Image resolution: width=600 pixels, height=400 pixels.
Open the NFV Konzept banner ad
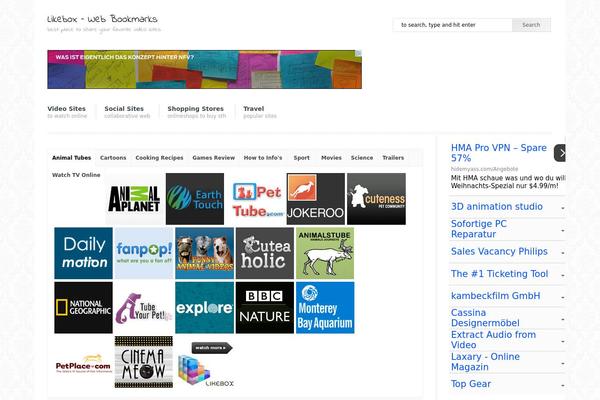[204, 69]
